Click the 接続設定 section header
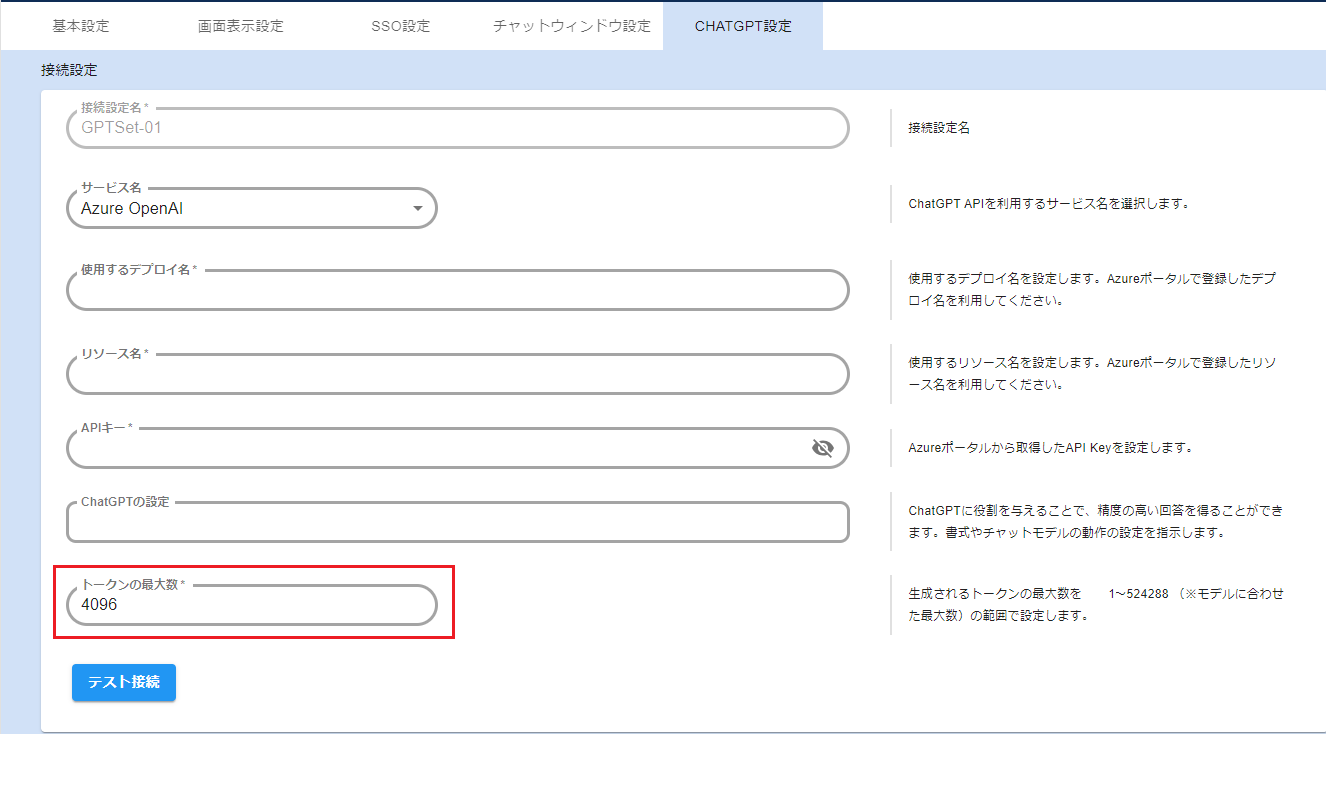The width and height of the screenshot is (1326, 785). 69,70
